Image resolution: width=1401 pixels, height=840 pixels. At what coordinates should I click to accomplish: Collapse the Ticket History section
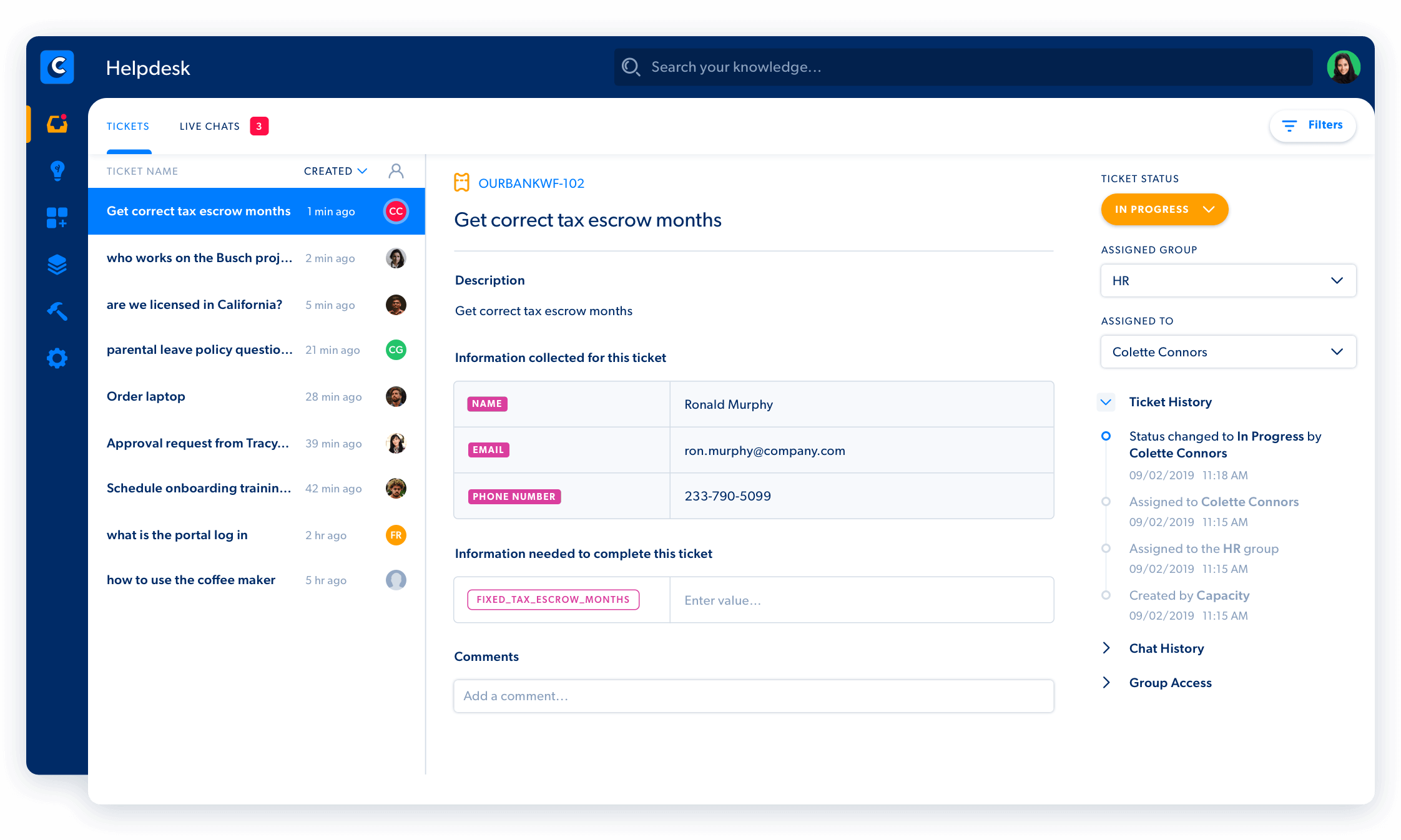(1106, 402)
